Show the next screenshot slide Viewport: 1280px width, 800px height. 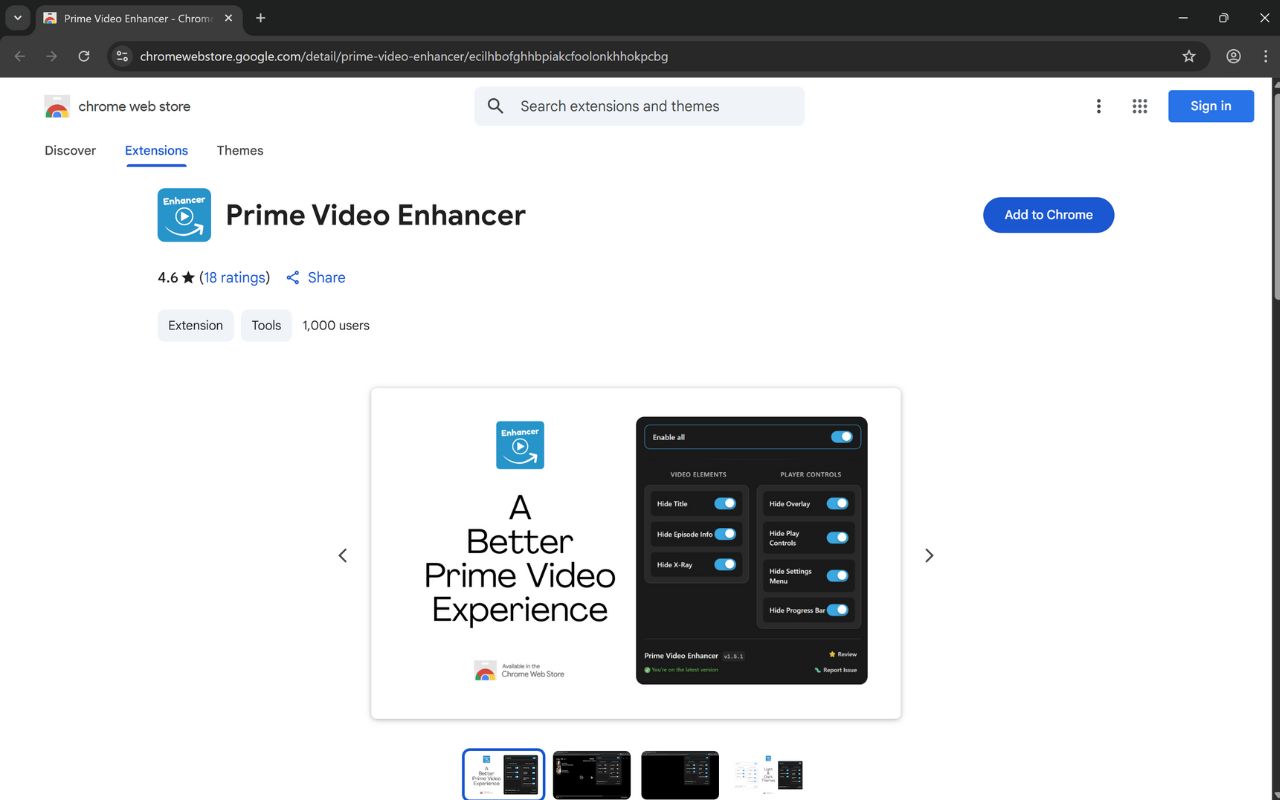pos(929,555)
